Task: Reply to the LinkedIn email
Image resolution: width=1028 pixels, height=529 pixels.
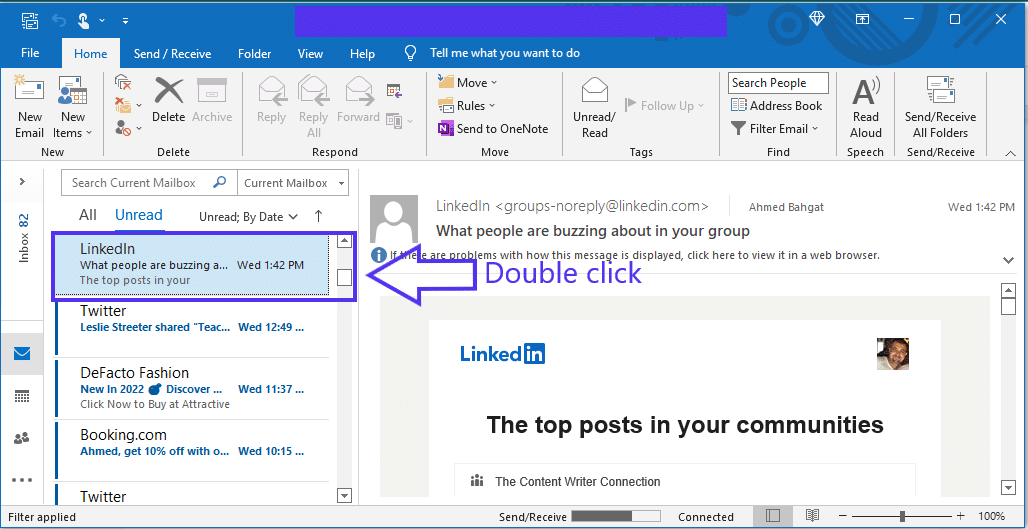Action: pyautogui.click(x=271, y=100)
